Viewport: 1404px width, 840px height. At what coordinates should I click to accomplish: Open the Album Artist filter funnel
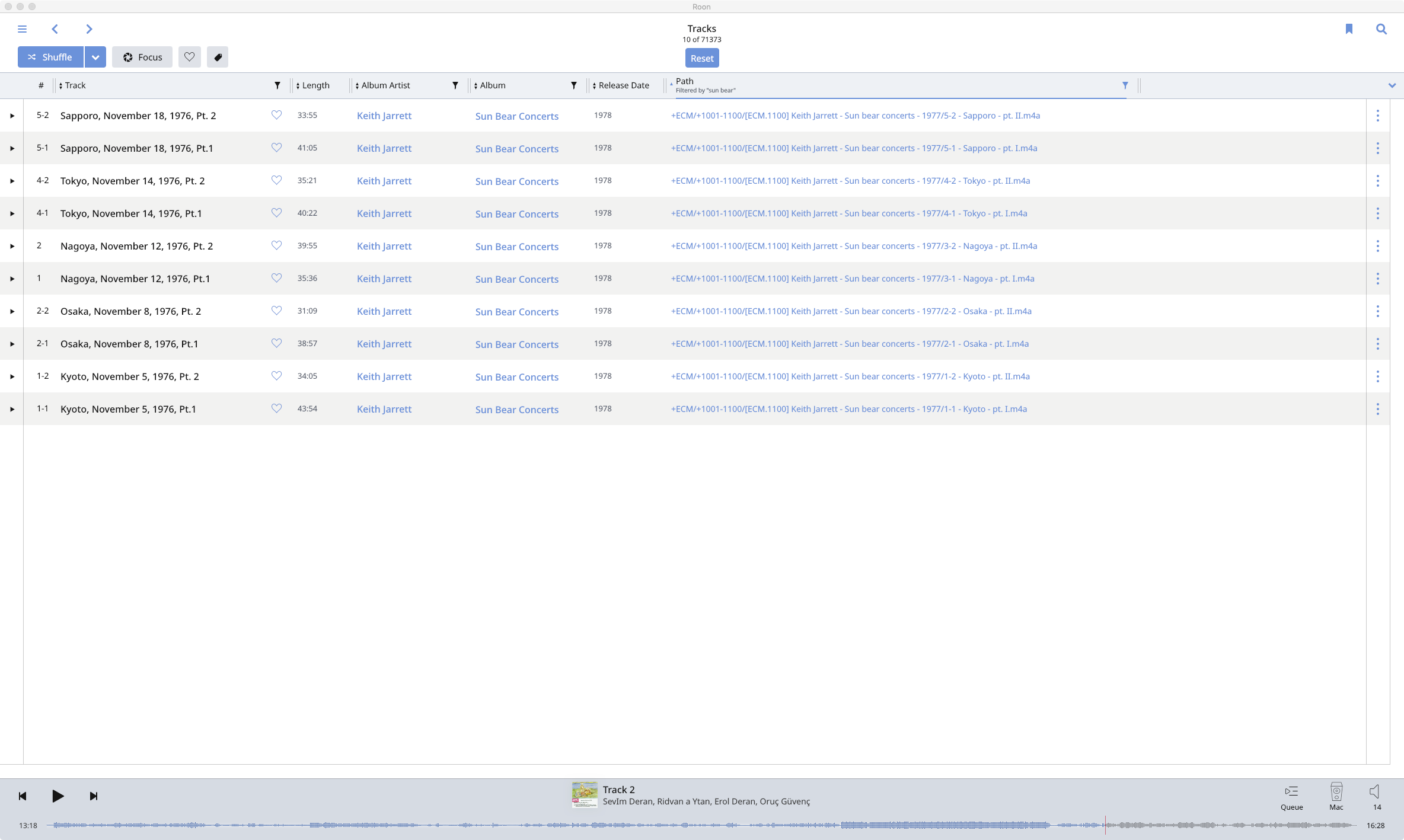click(455, 85)
